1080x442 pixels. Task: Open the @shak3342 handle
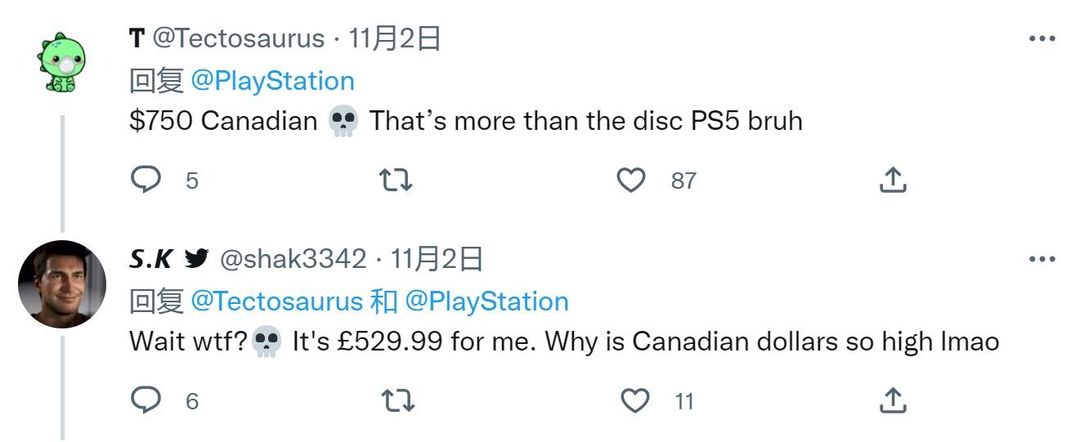[x=293, y=259]
